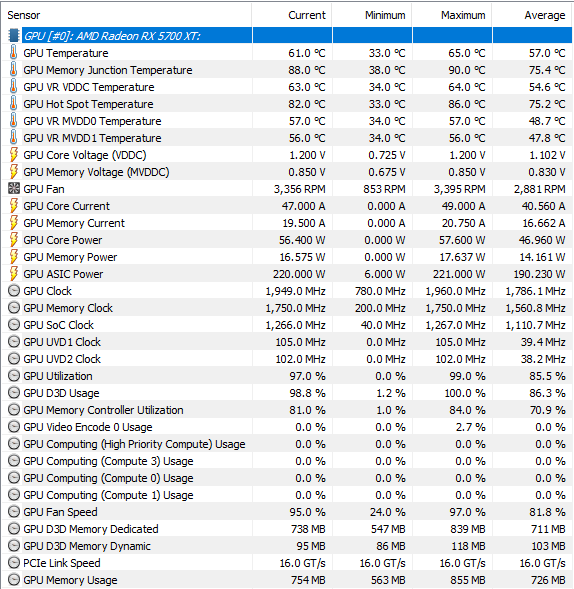Click lightning icon beside GPU Memory Power
This screenshot has height=589, width=574.
point(14,257)
